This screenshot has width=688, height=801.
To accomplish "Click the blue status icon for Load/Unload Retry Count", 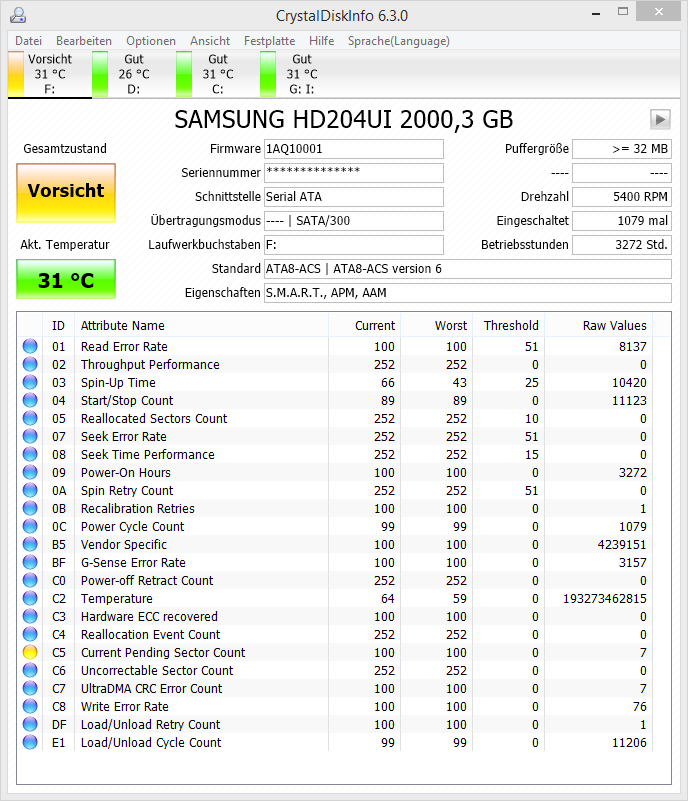I will 30,724.
